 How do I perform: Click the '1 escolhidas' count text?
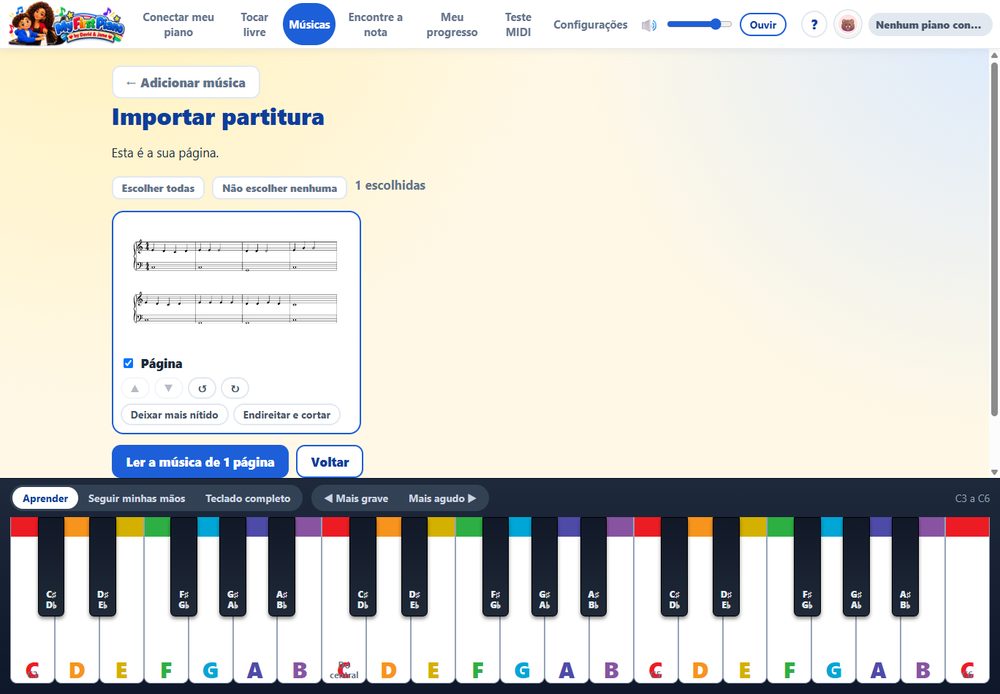390,186
